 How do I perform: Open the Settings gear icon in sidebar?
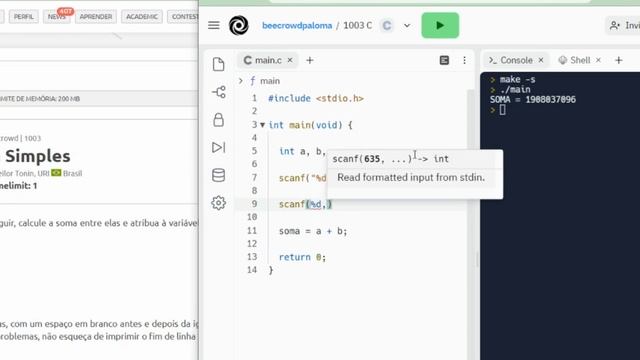[x=218, y=203]
